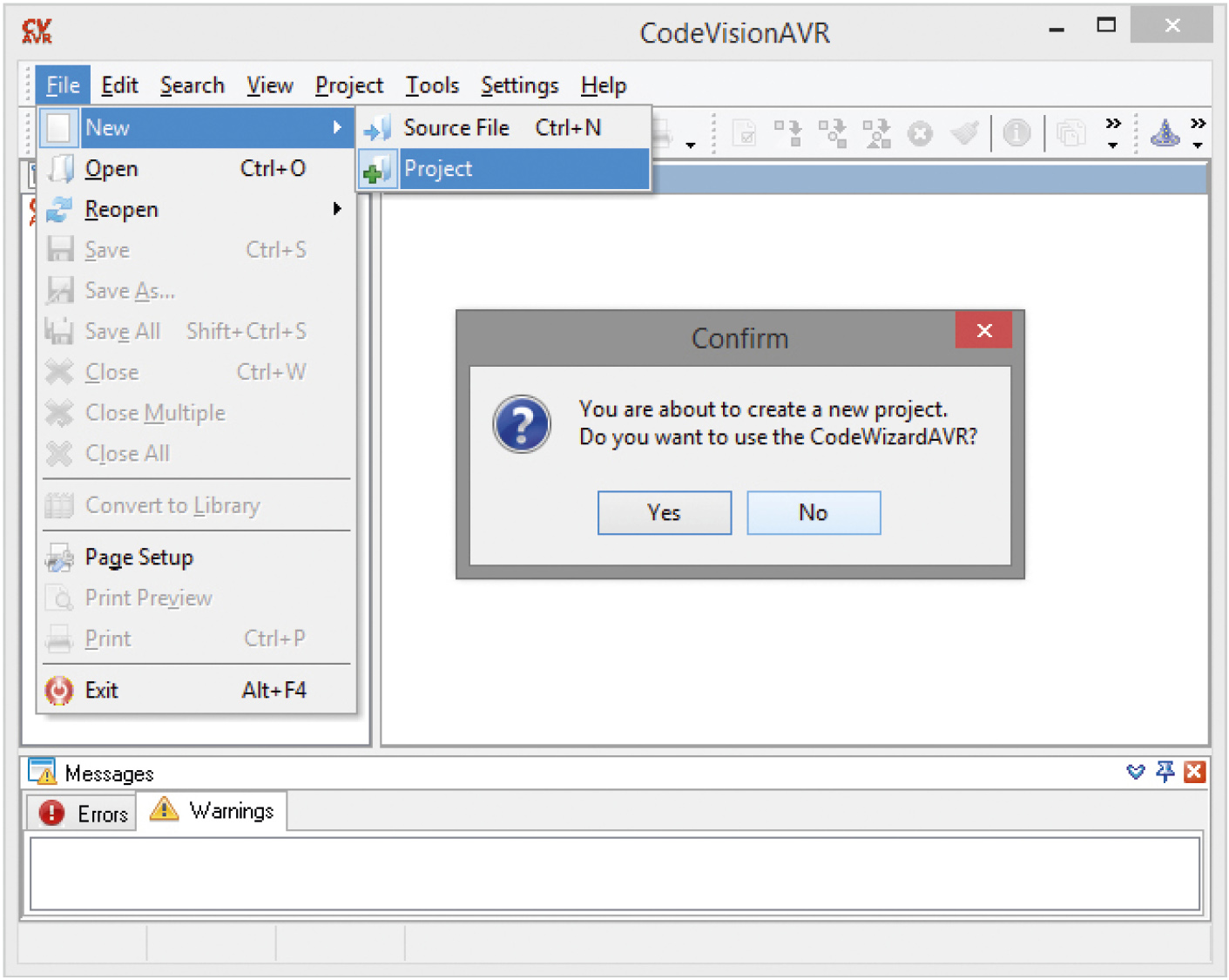Close the Confirm dialog
Screen dimensions: 1229x980
[983, 330]
